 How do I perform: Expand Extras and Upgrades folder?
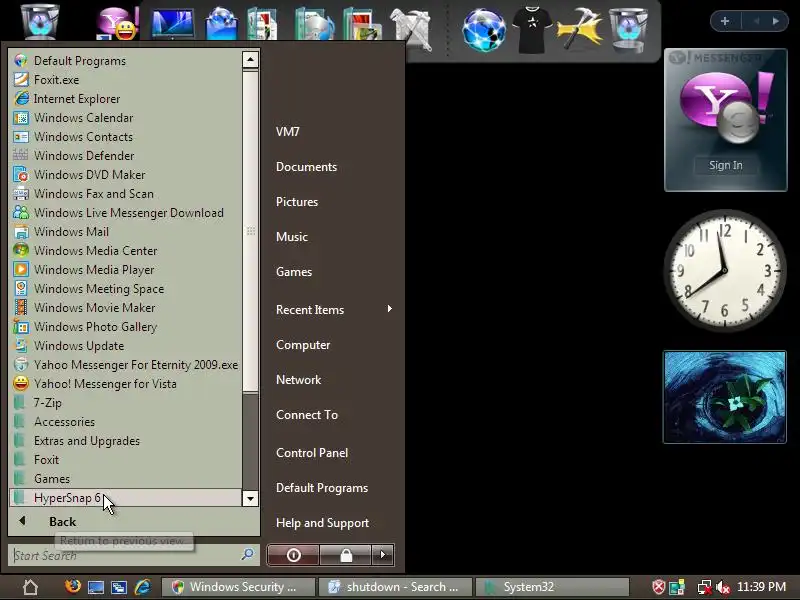[x=125, y=441]
